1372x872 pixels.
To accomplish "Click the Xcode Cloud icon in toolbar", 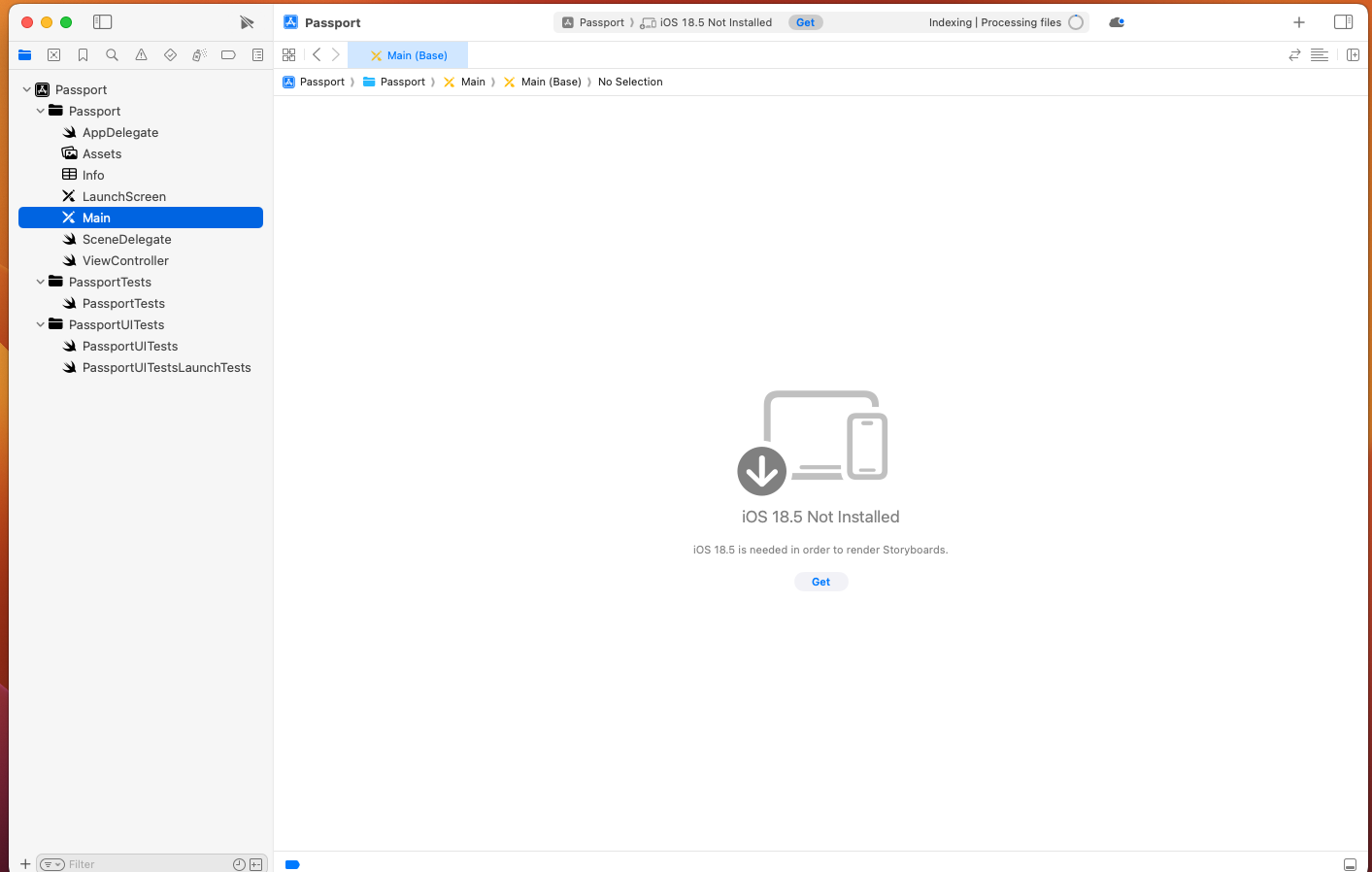I will coord(1116,21).
